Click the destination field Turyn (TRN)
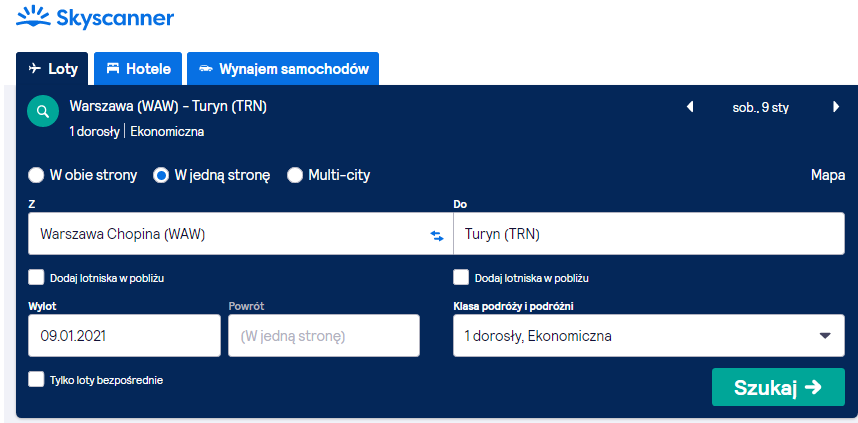Image resolution: width=858 pixels, height=423 pixels. click(x=649, y=234)
